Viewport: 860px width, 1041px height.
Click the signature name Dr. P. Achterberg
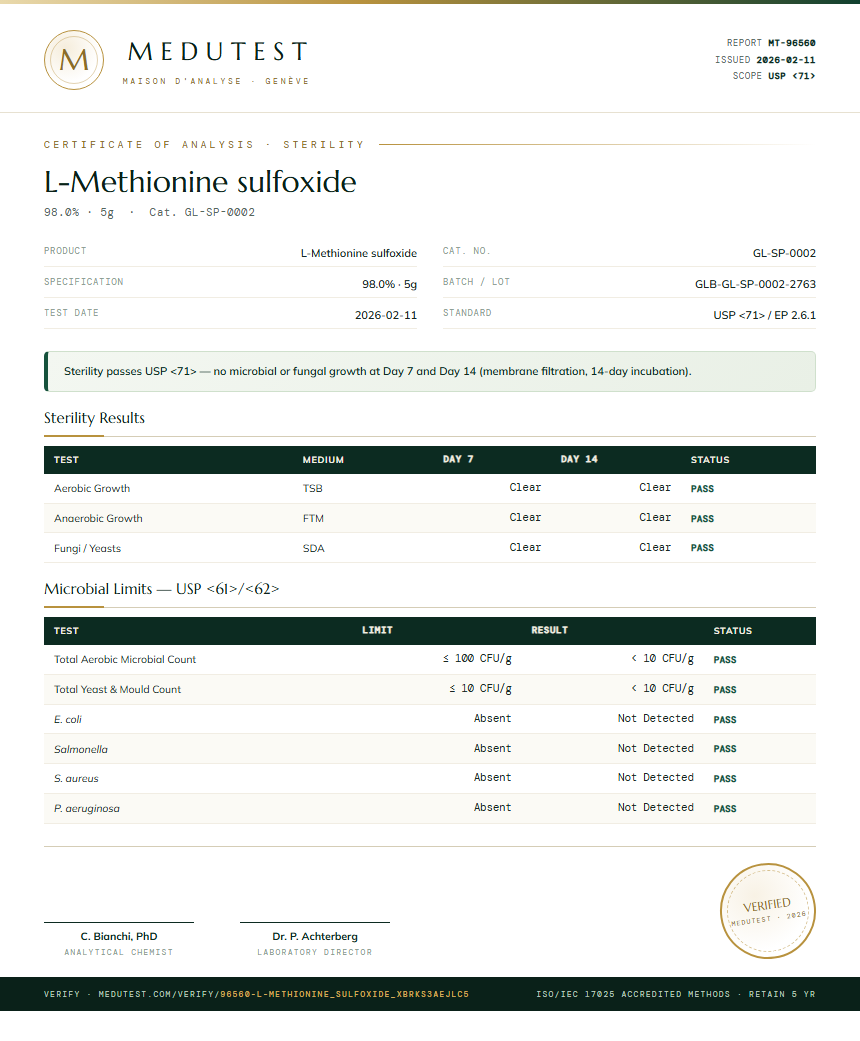[315, 937]
